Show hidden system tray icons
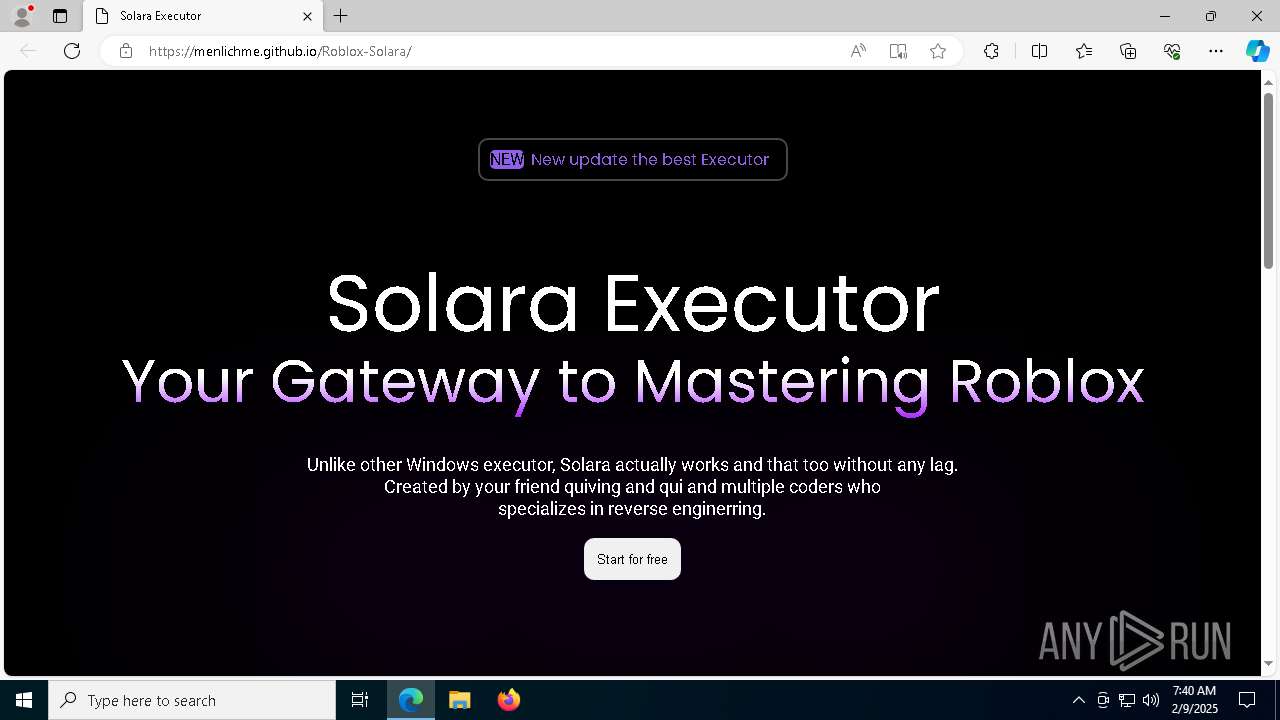Image resolution: width=1280 pixels, height=720 pixels. (x=1078, y=700)
